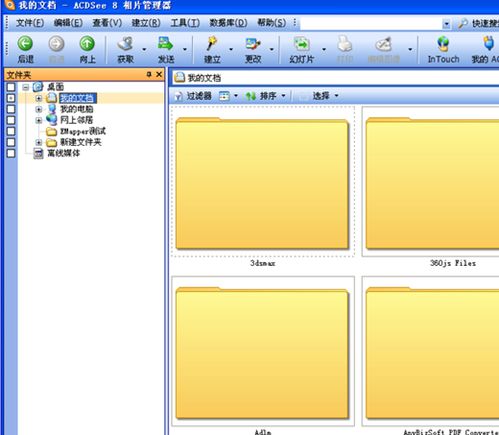
Task: Collapse the 桌面 tree node
Action: [26, 87]
